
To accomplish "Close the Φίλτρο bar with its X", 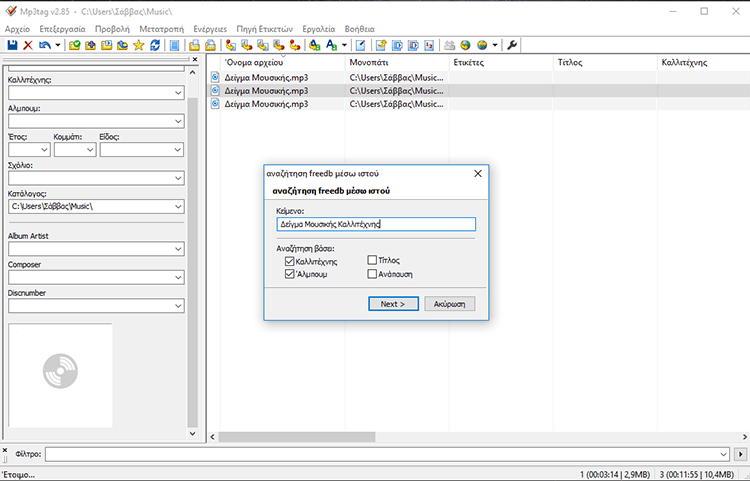I will pos(5,450).
